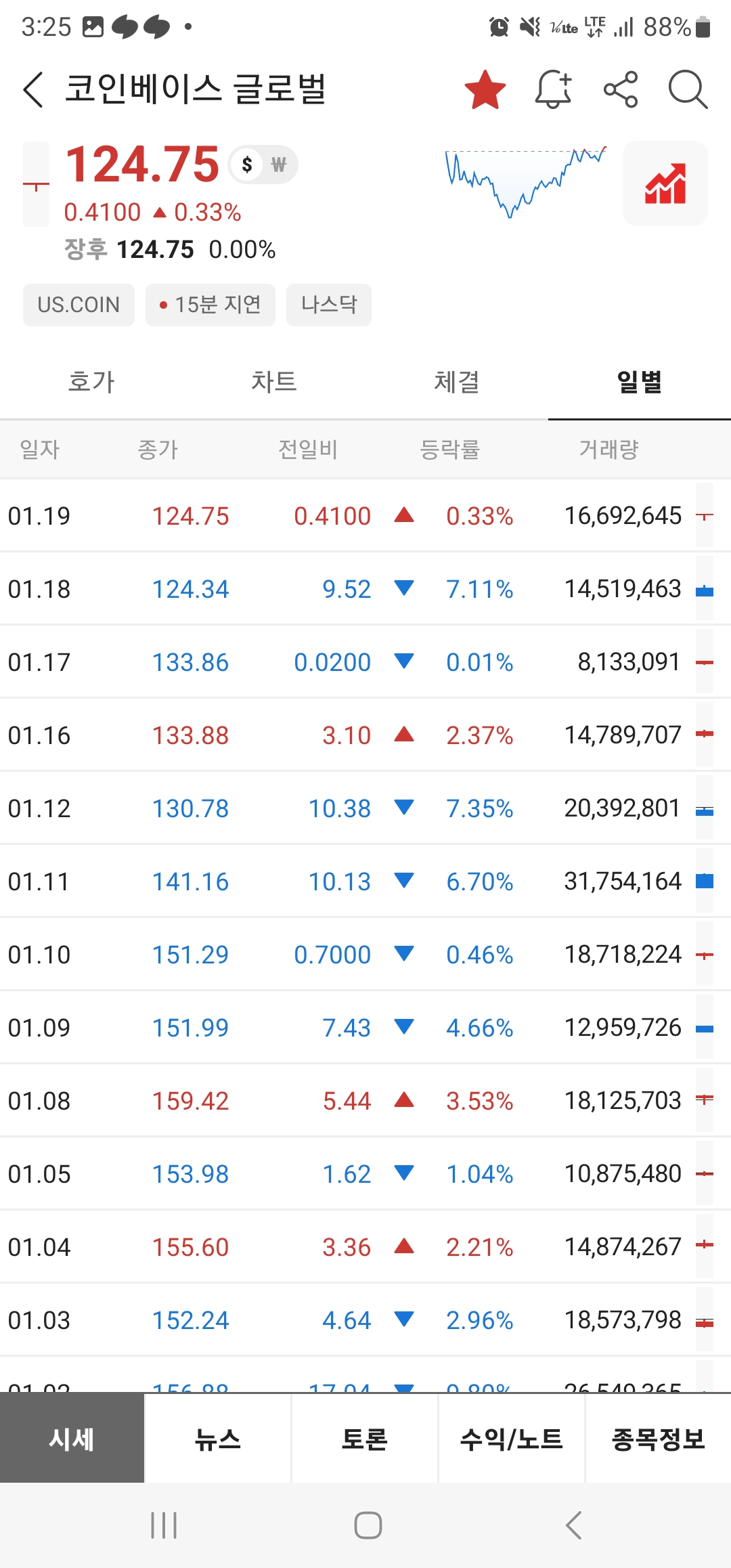Open Android recent apps button
The width and height of the screenshot is (731, 1568).
[164, 1525]
